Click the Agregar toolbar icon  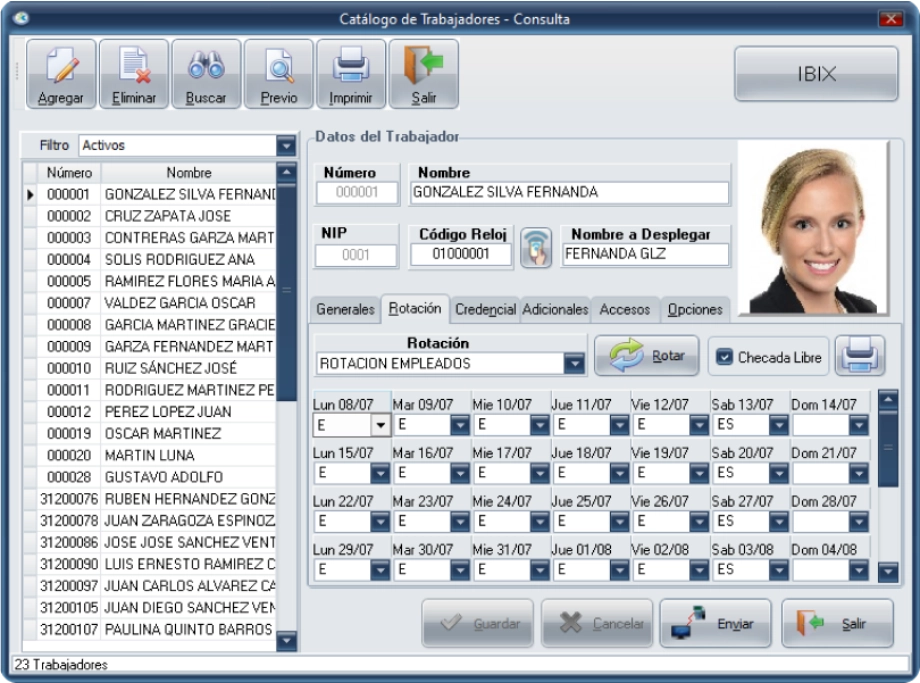[61, 74]
